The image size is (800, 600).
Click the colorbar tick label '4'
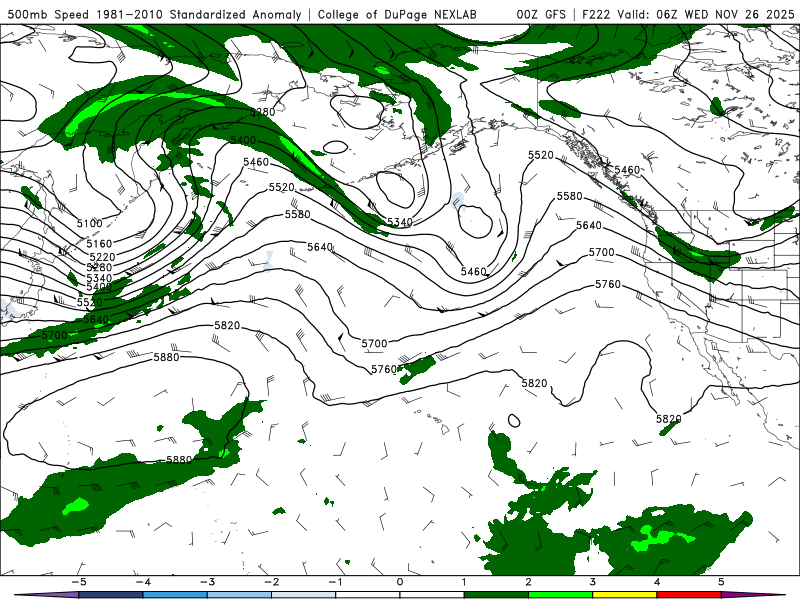point(657,582)
